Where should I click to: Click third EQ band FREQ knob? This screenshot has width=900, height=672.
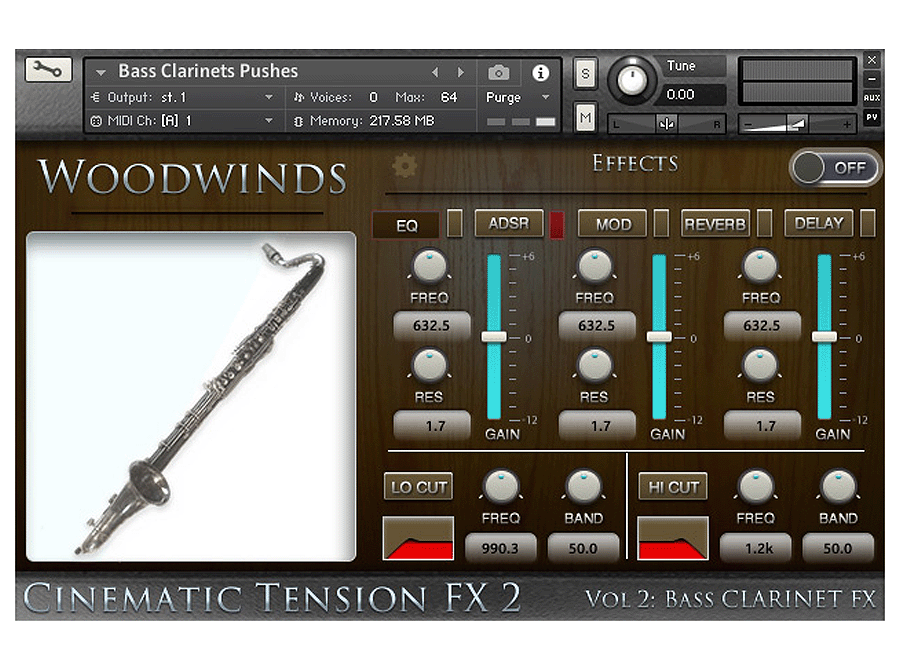tap(759, 266)
